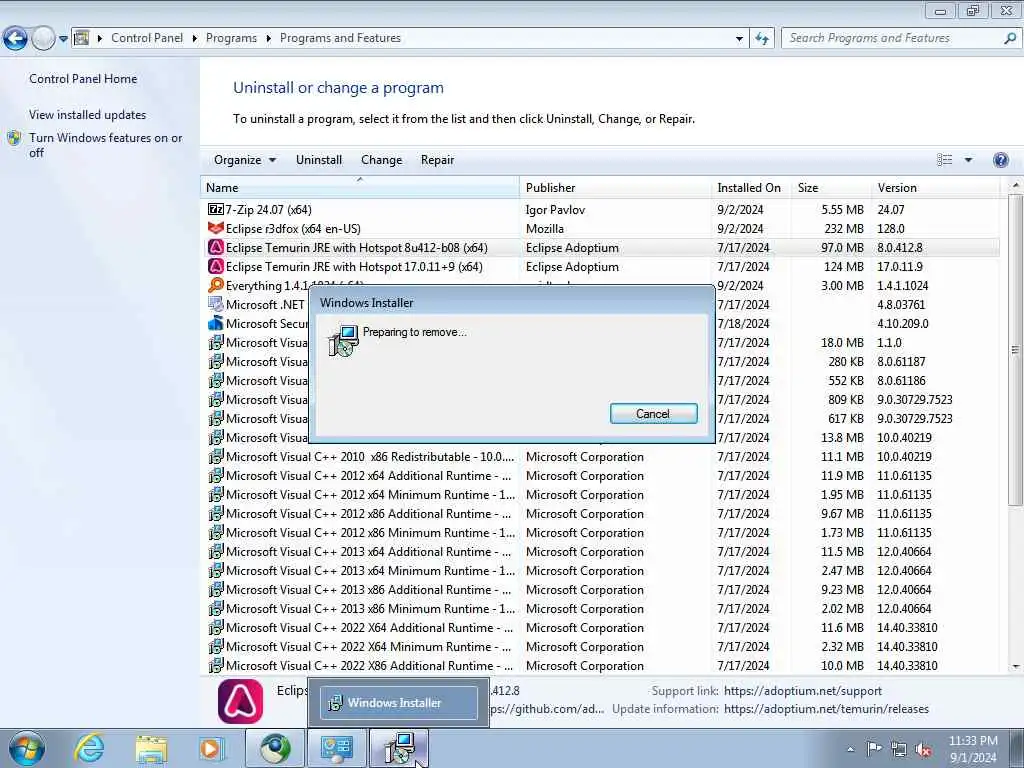The width and height of the screenshot is (1024, 768).
Task: Change view using the view icon
Action: pos(944,160)
